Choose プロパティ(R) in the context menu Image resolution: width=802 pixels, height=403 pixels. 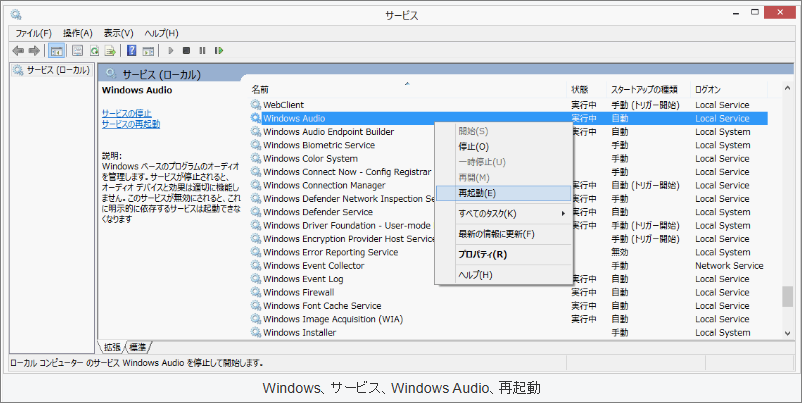tap(503, 254)
